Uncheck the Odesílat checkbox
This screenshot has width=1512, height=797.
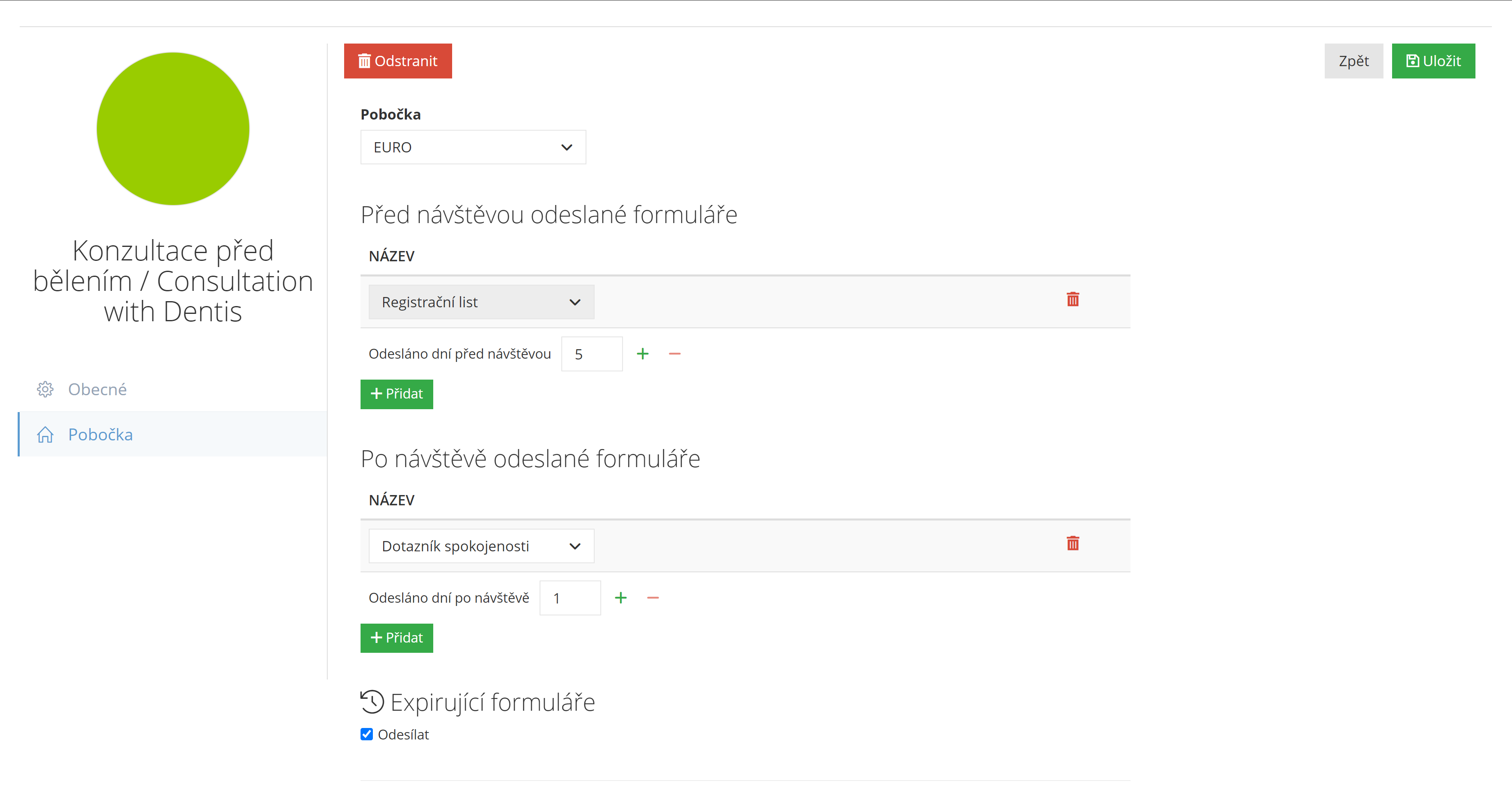click(x=367, y=734)
